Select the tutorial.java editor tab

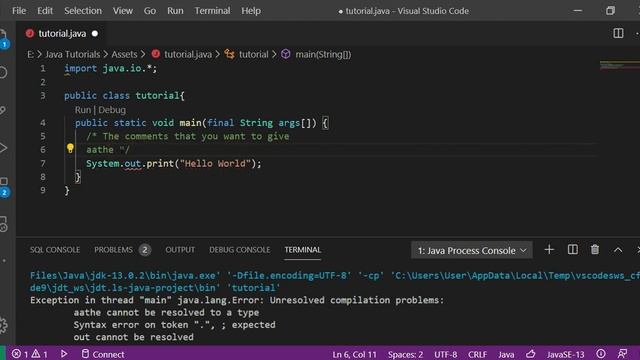(x=61, y=33)
